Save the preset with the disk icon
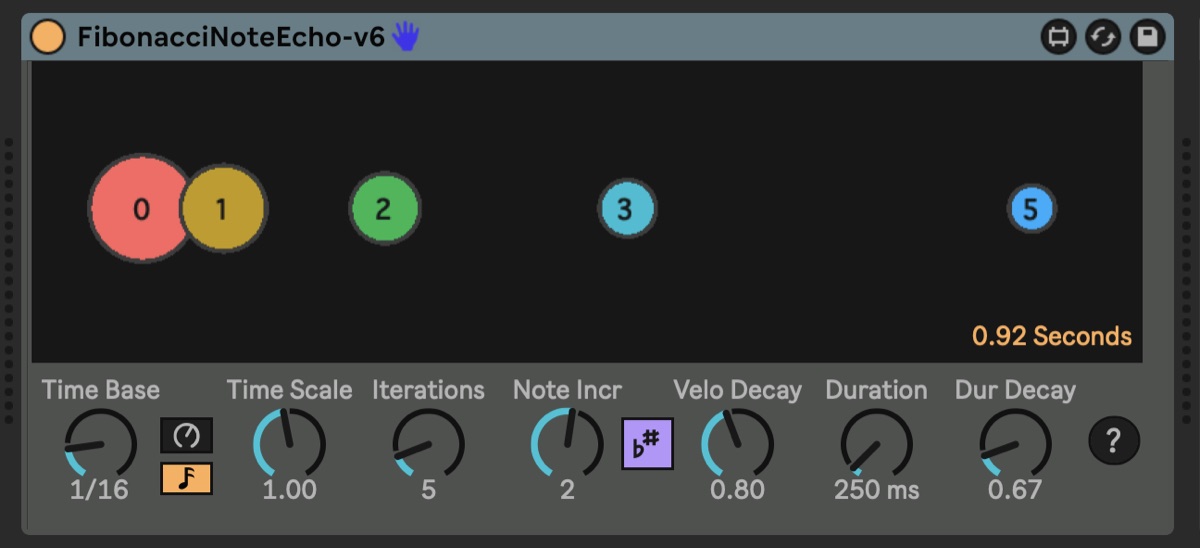Screen dimensions: 1200x548 [1147, 38]
